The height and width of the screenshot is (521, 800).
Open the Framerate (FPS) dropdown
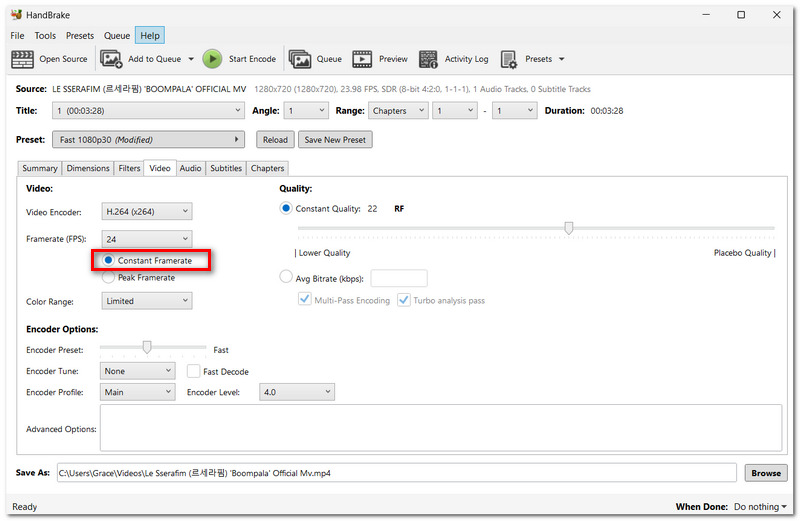pyautogui.click(x=147, y=239)
